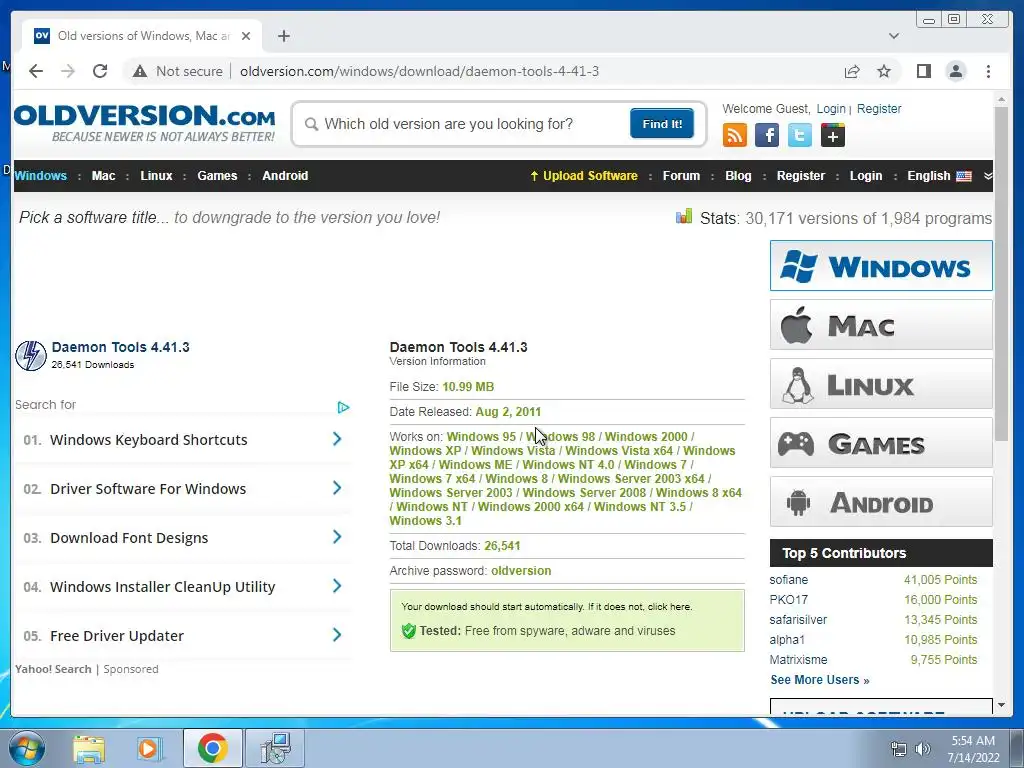Viewport: 1024px width, 768px height.
Task: Click the Daemon Tools lightning icon
Action: click(x=31, y=355)
